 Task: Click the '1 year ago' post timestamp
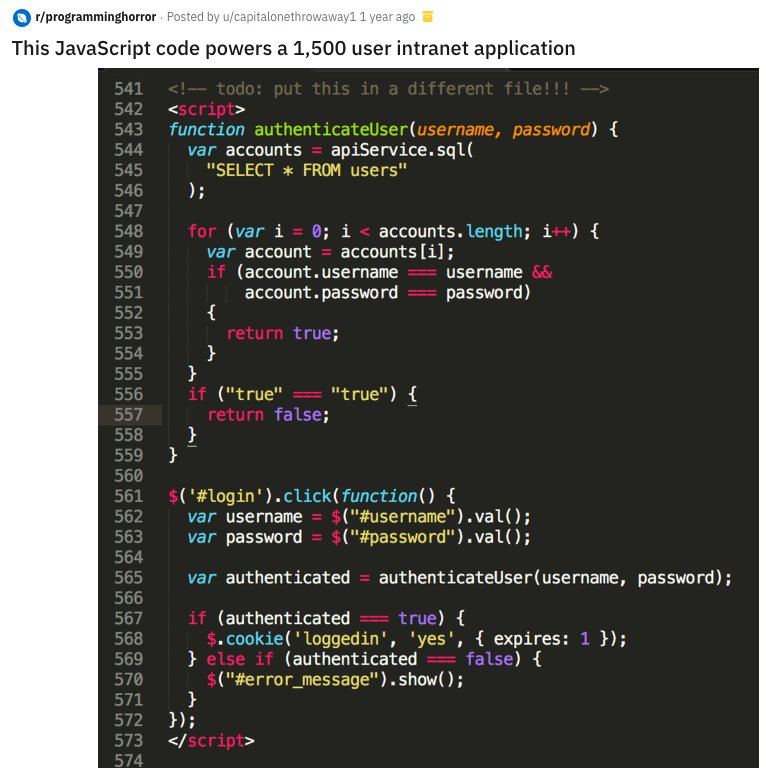[387, 17]
